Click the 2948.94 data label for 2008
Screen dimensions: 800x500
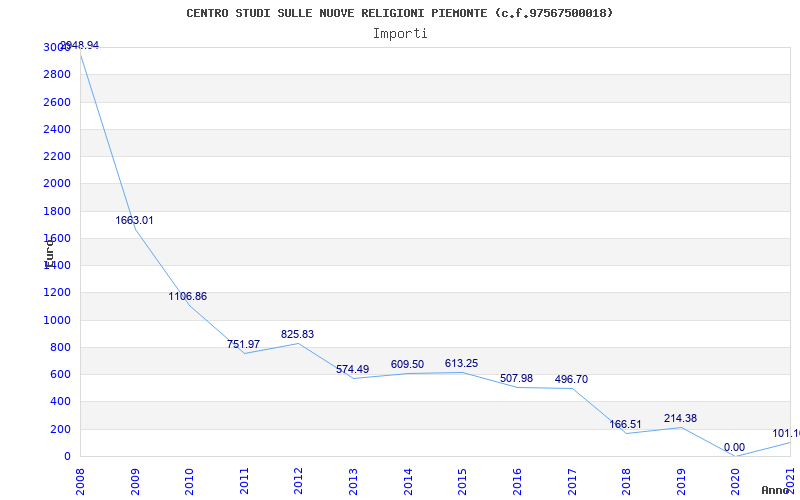coord(80,45)
